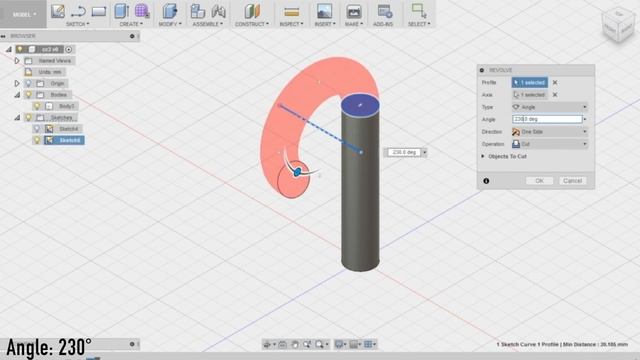This screenshot has width=640, height=360.
Task: Expand the Origin folder
Action: pos(17,83)
